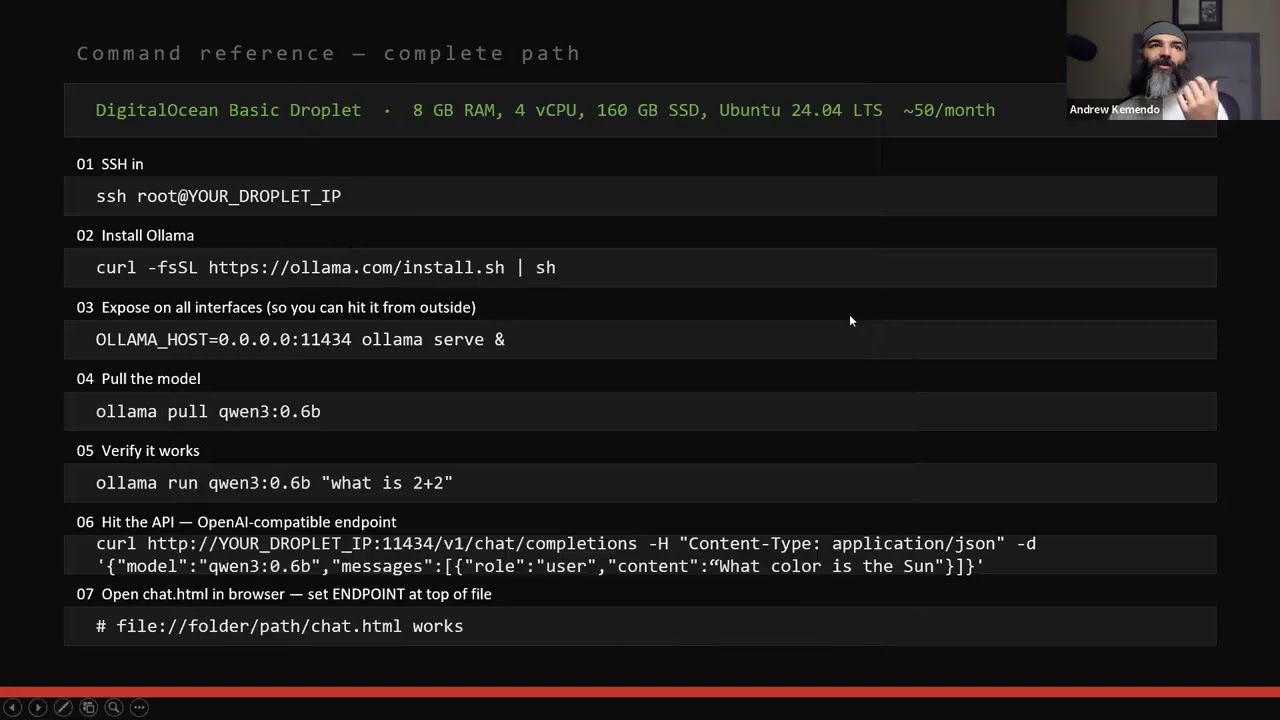Click the 'ollama run qwen3:0.6b' command
The image size is (1280, 720).
[x=274, y=483]
